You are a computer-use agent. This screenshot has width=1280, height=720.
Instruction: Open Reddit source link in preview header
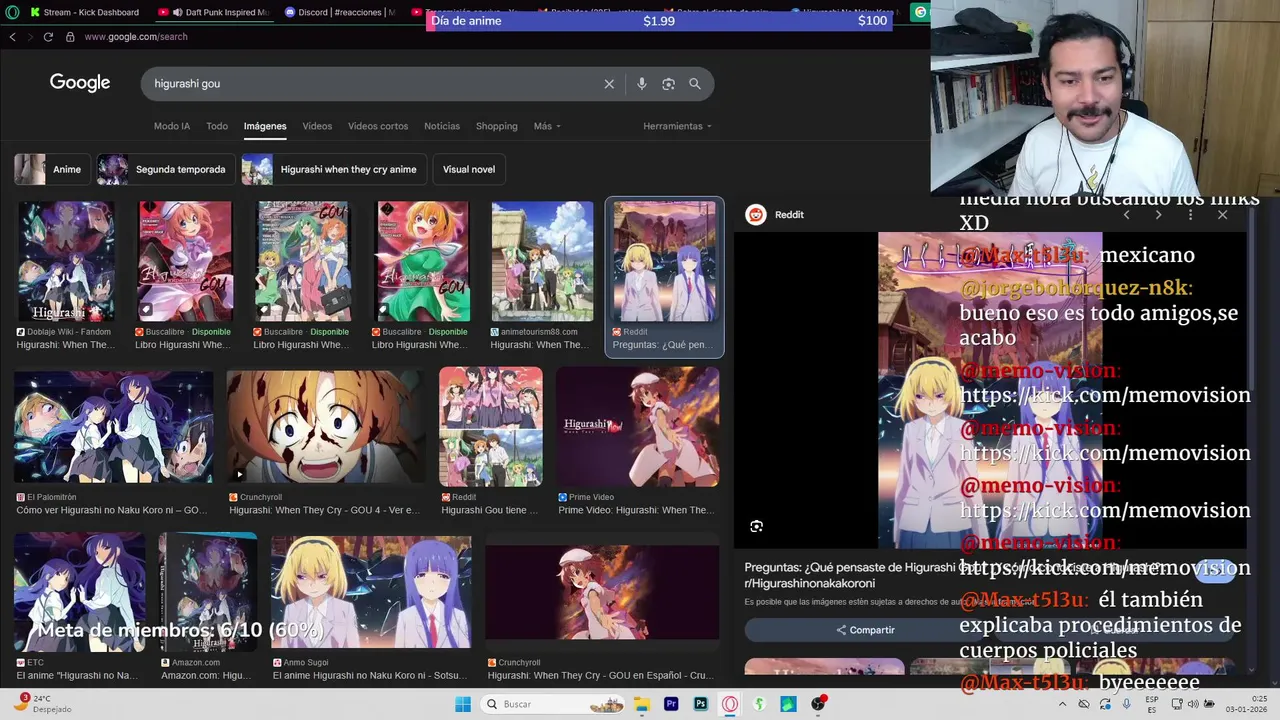tap(777, 215)
